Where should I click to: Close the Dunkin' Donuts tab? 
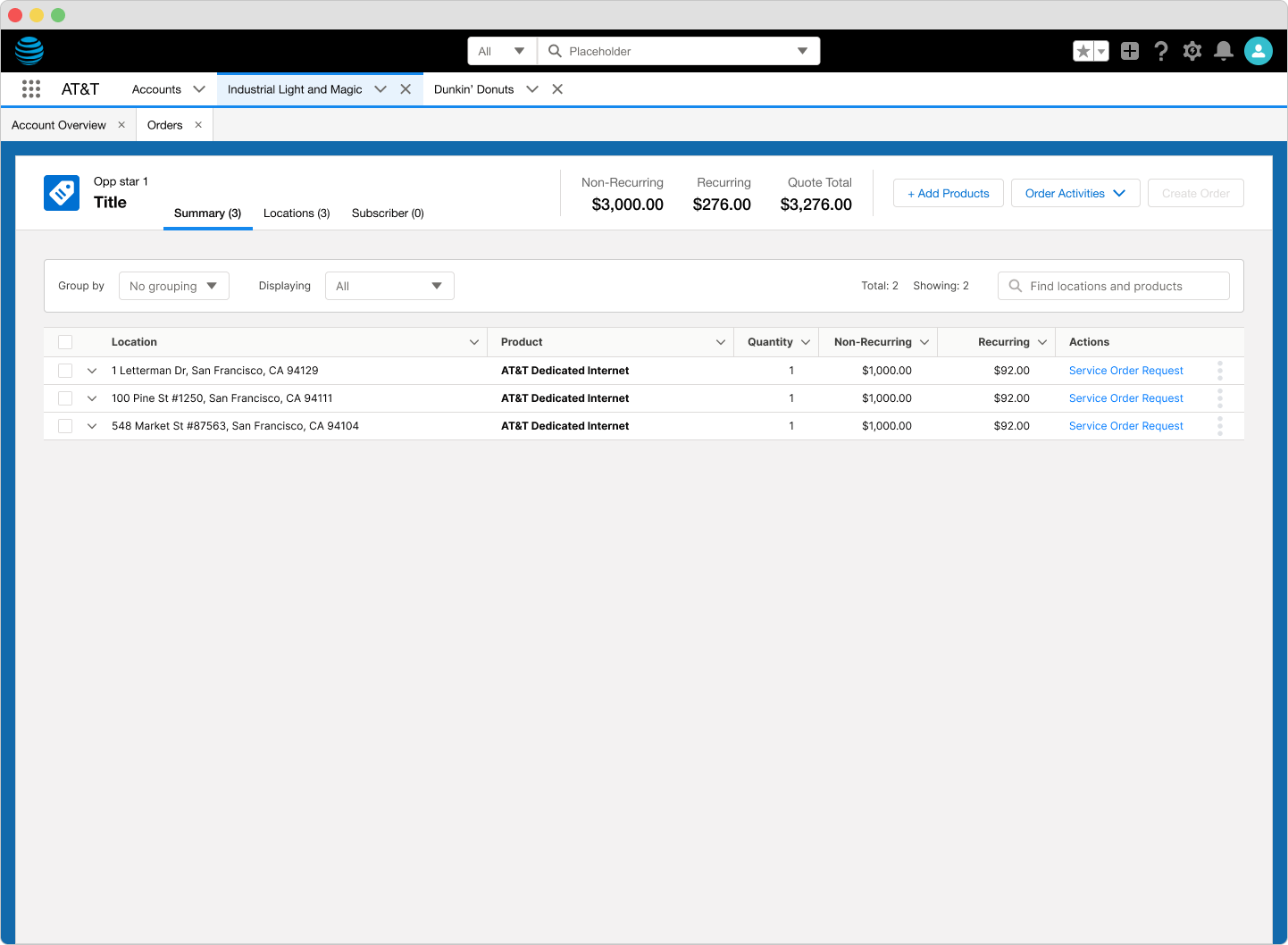click(557, 89)
